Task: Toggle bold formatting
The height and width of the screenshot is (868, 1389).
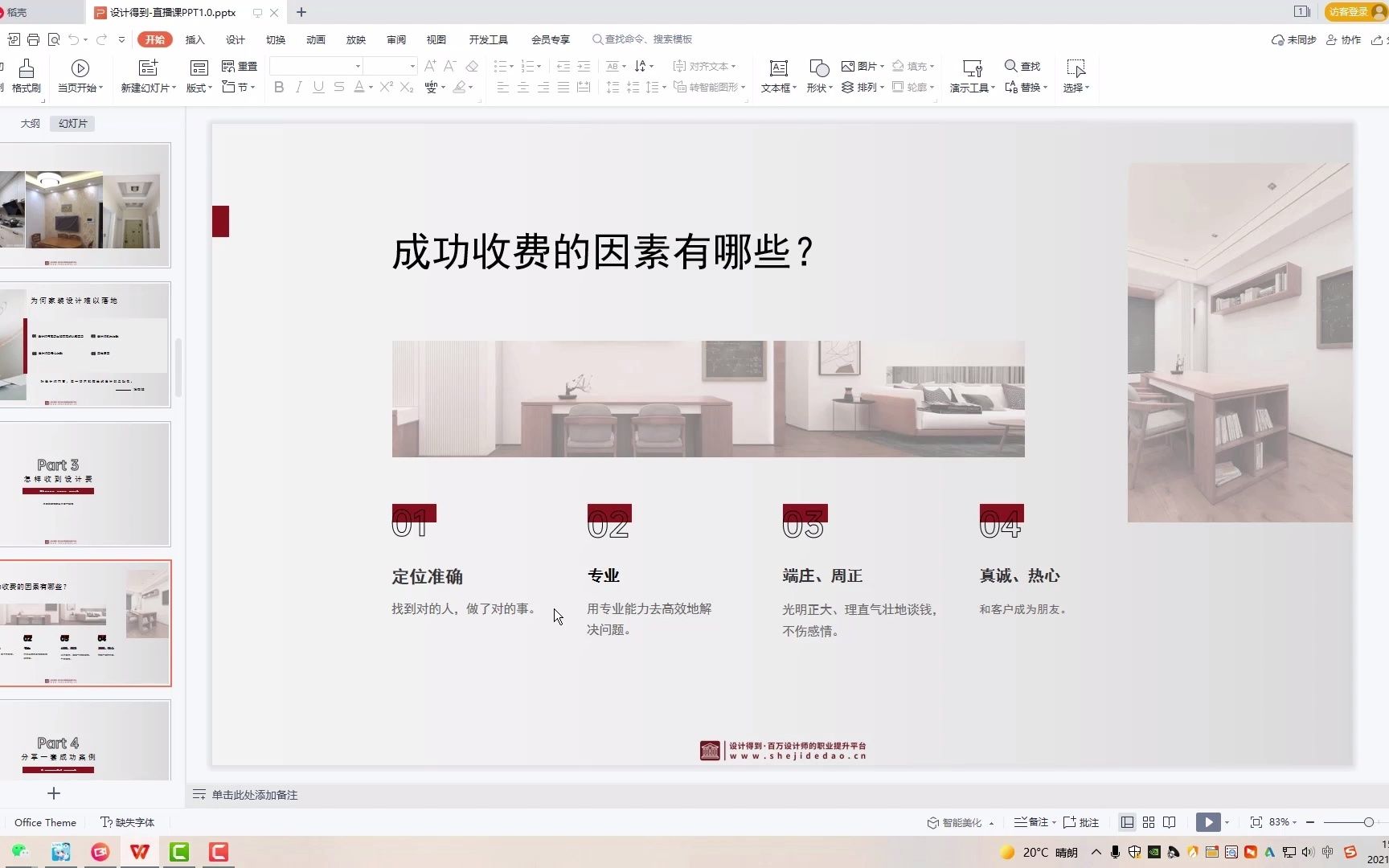Action: click(278, 88)
